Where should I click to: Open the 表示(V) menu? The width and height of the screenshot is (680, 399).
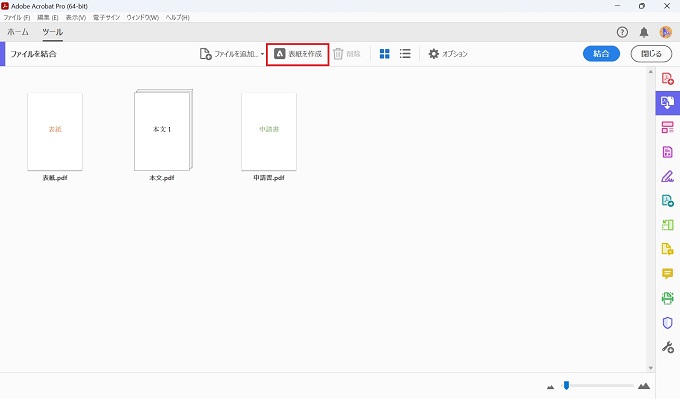(76, 17)
